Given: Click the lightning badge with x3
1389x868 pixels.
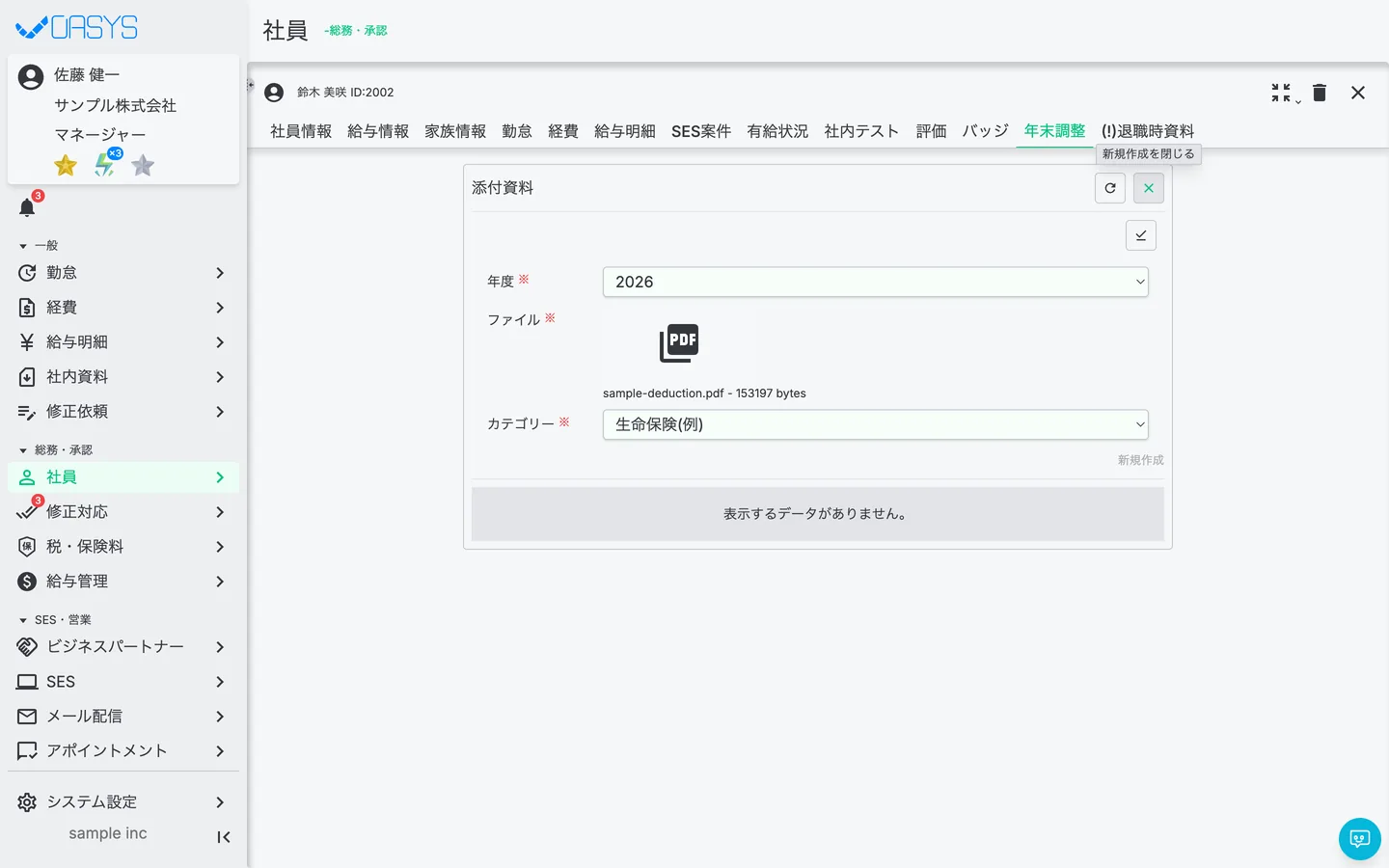Looking at the screenshot, I should tap(105, 164).
